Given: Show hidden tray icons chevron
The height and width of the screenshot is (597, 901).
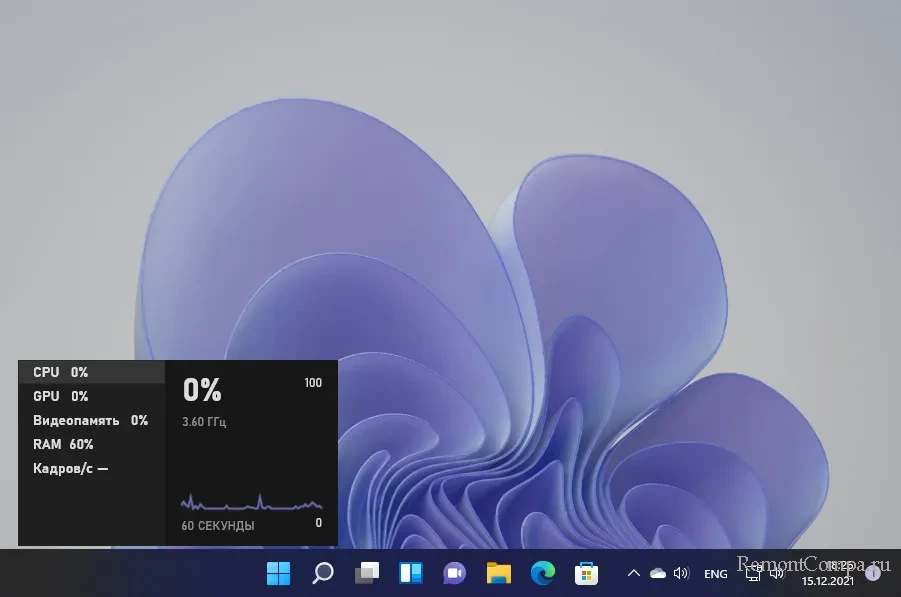Looking at the screenshot, I should pyautogui.click(x=634, y=573).
